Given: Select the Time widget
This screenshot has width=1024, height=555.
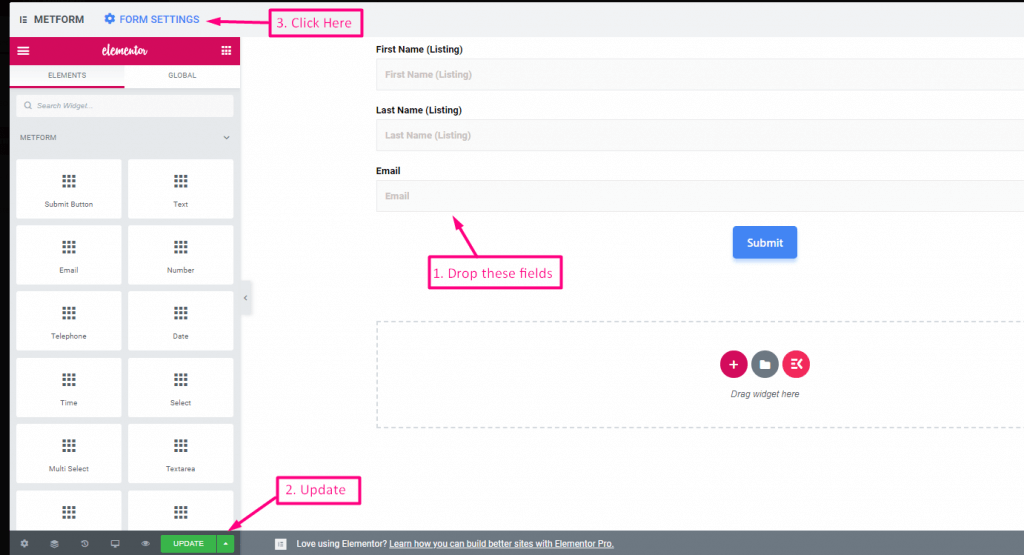Looking at the screenshot, I should click(x=69, y=388).
